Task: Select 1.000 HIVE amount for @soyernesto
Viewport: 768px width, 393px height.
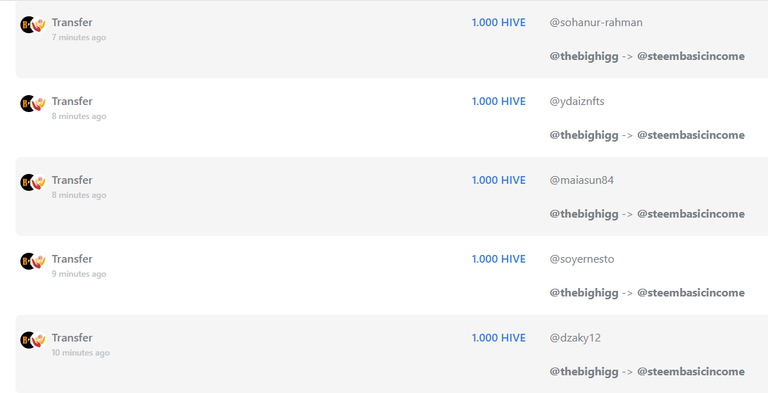Action: click(499, 259)
